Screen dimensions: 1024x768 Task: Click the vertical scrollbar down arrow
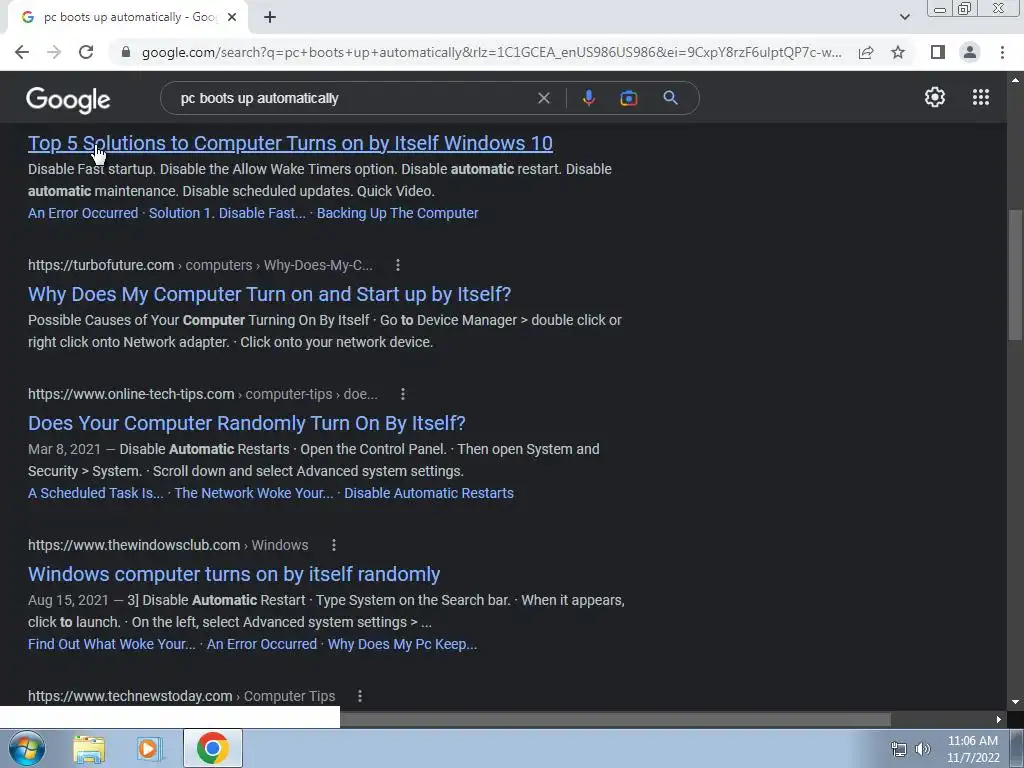click(x=1015, y=702)
